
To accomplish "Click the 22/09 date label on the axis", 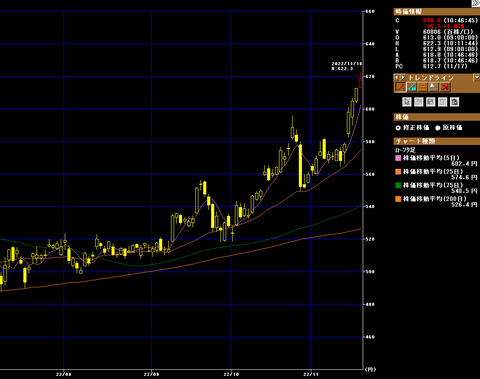I will coord(151,374).
